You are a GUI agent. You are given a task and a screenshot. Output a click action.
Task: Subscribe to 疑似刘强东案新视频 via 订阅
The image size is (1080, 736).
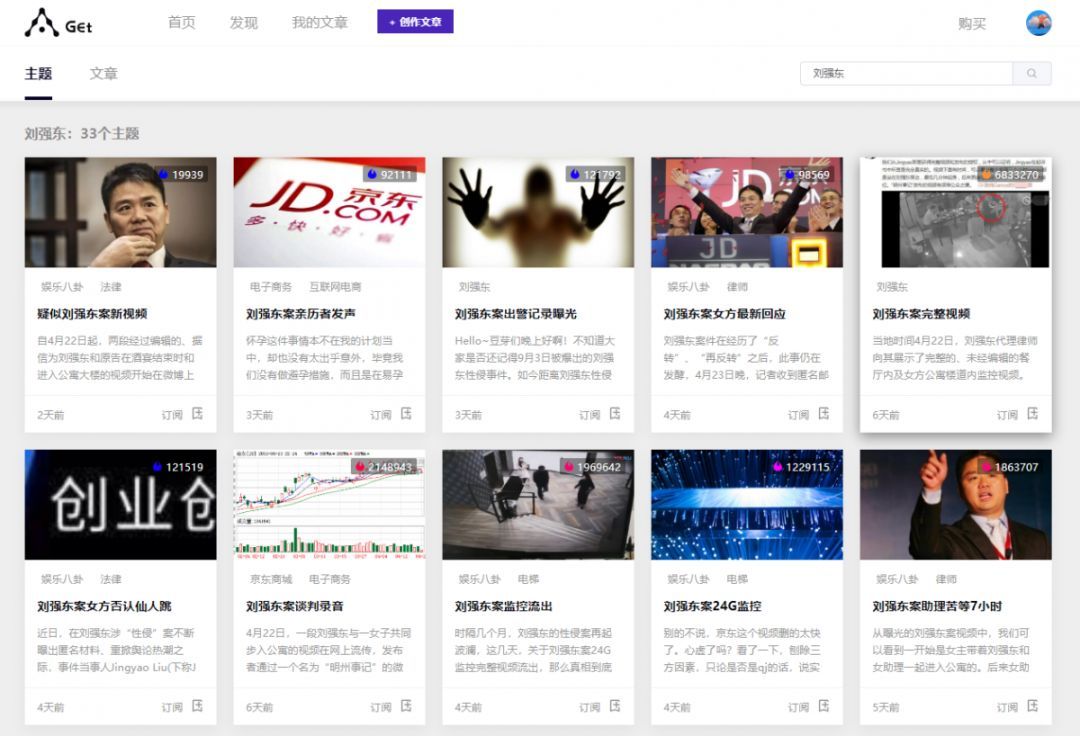(x=172, y=414)
